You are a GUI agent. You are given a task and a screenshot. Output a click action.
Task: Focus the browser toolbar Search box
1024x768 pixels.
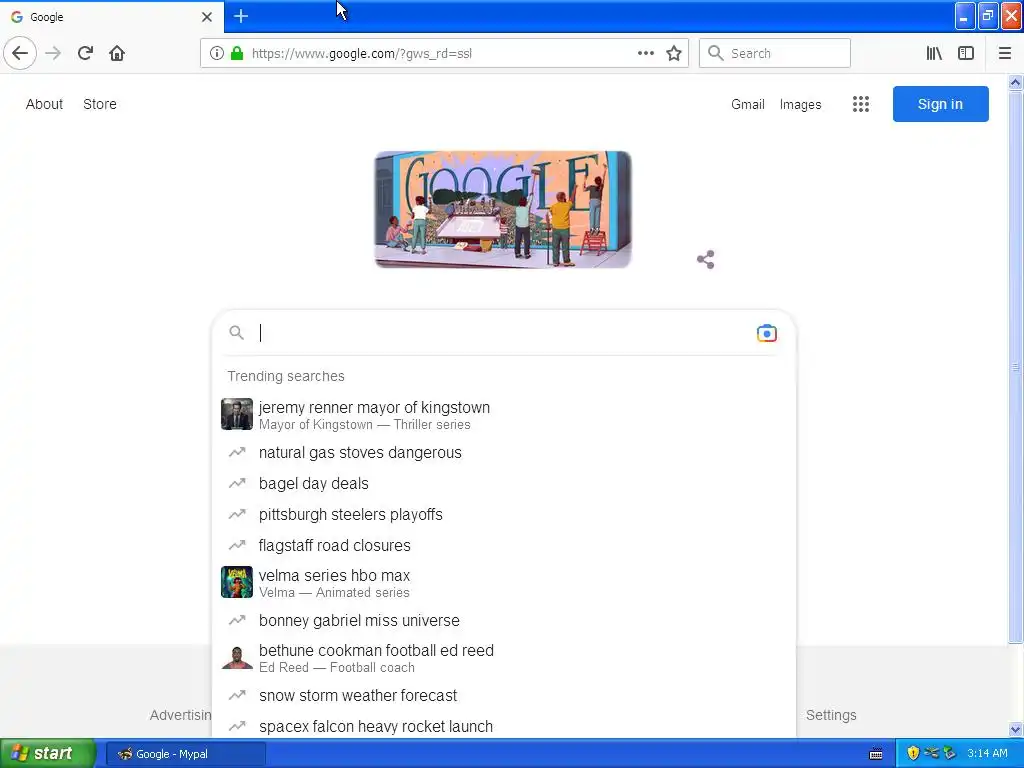pyautogui.click(x=775, y=53)
